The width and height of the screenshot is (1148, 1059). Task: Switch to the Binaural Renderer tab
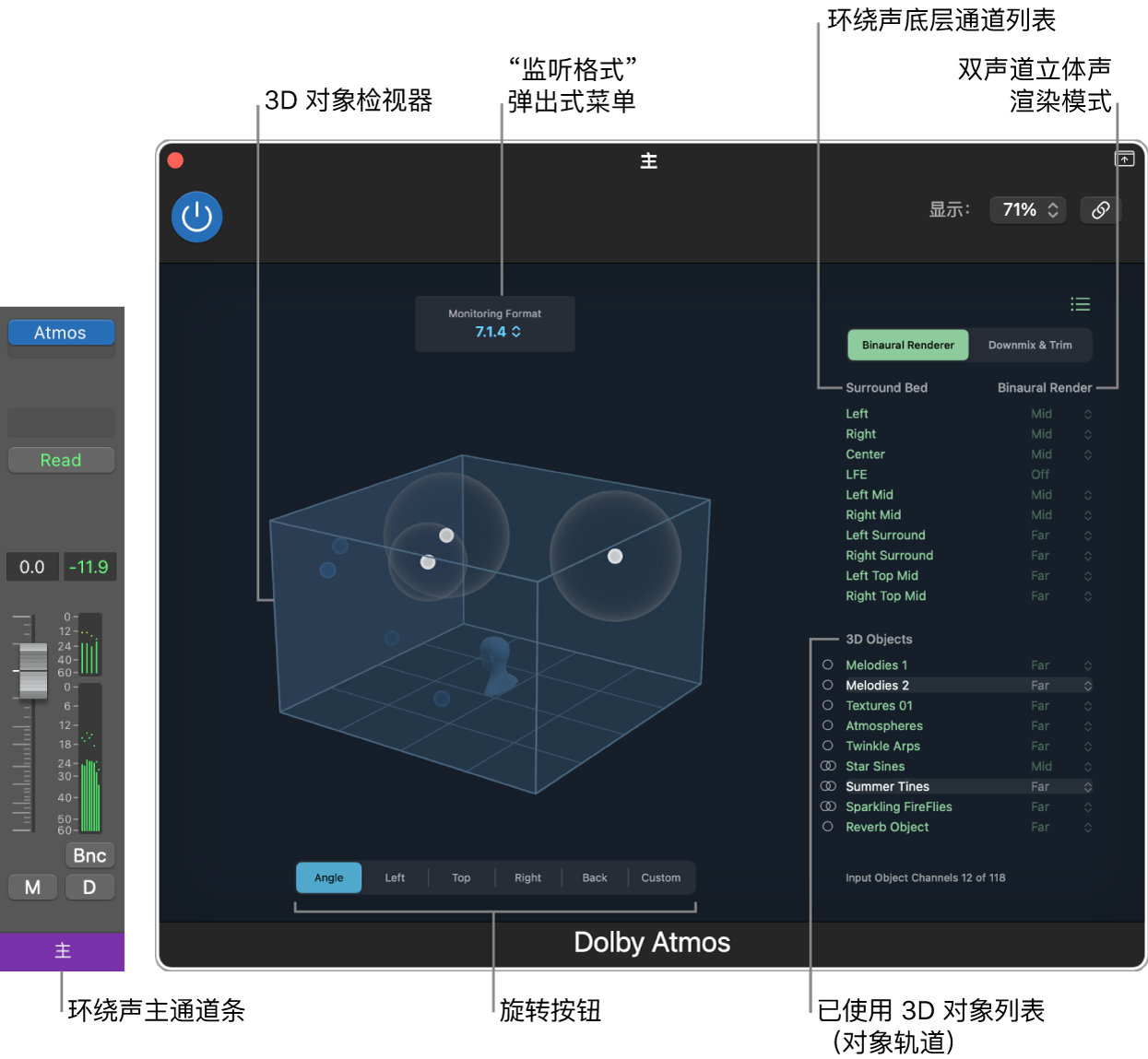point(908,345)
